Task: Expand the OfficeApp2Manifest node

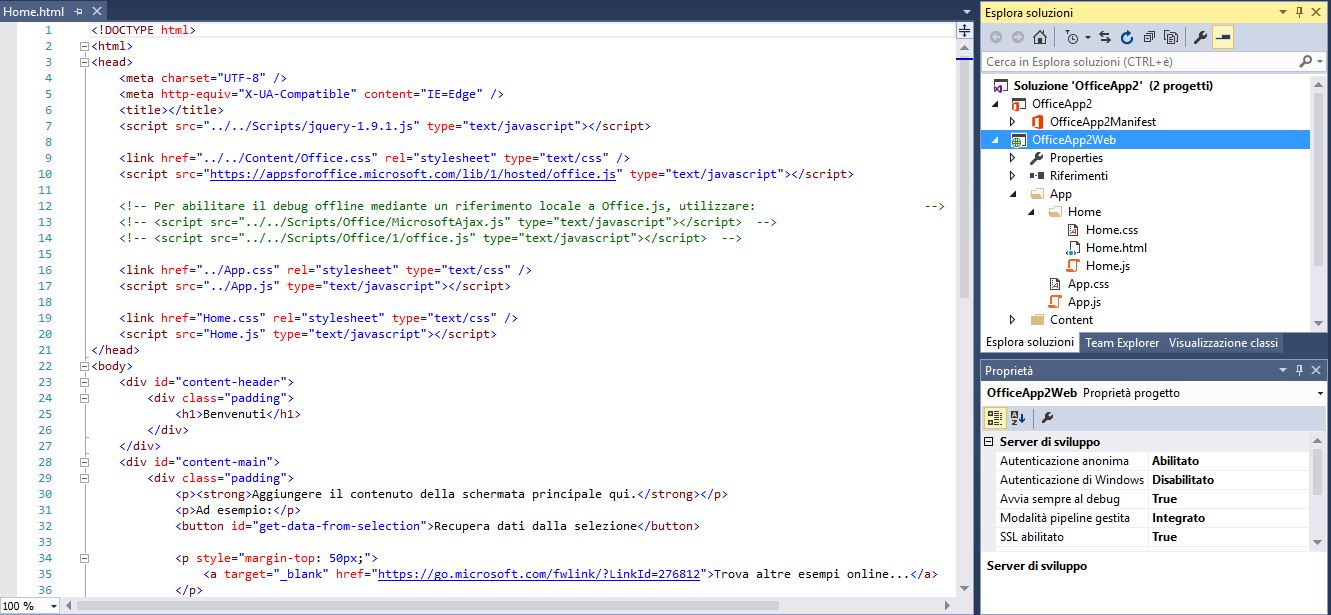Action: 1013,122
